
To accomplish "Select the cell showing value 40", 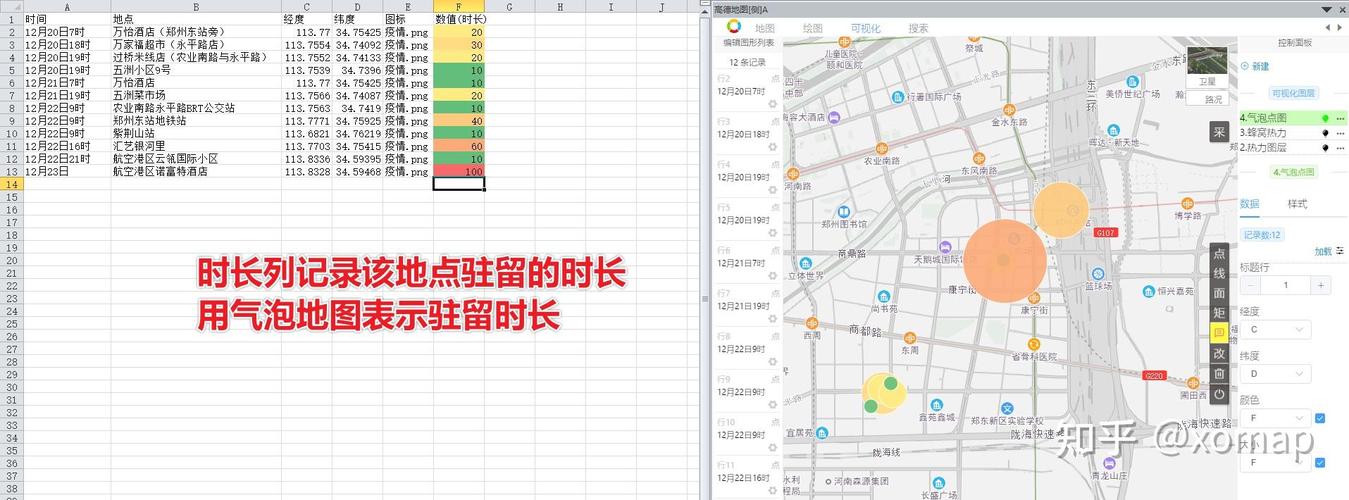I will click(459, 121).
